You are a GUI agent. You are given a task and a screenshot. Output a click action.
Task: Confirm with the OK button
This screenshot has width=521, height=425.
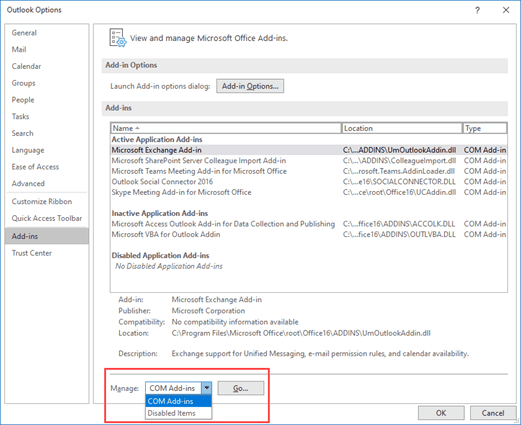(441, 413)
